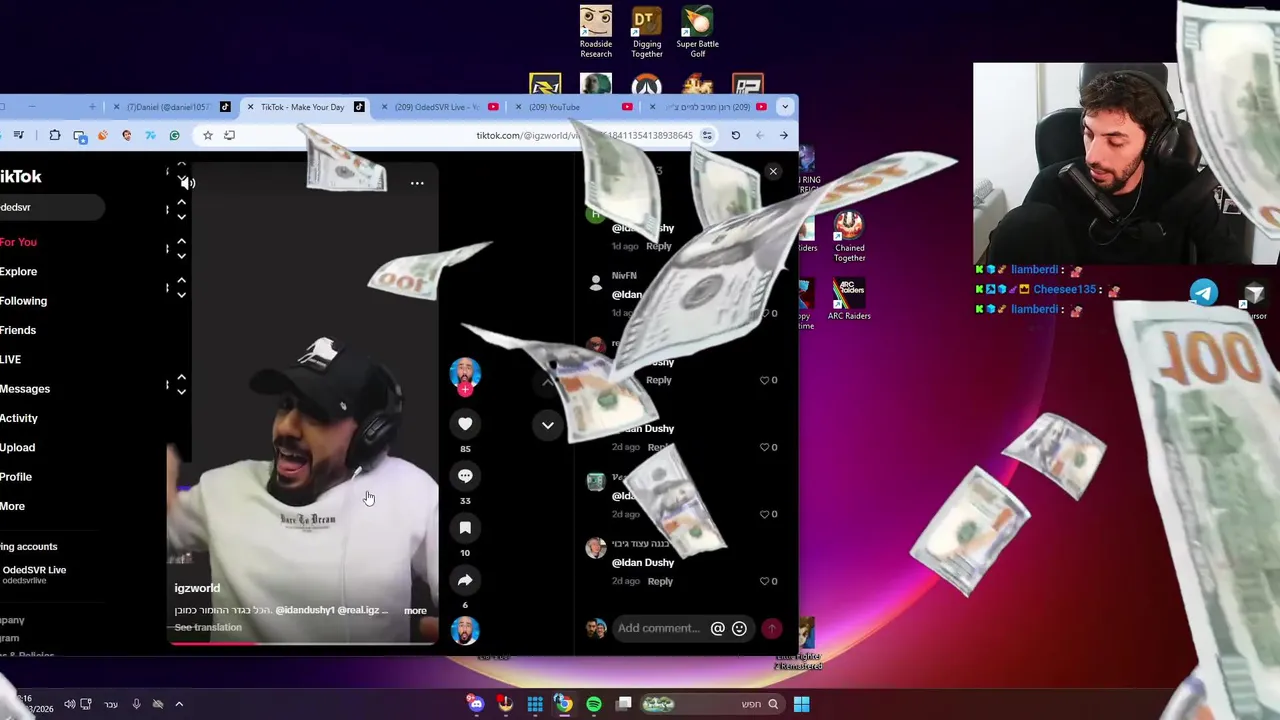Toggle the microphone tray icon
This screenshot has width=1280, height=720.
click(136, 704)
